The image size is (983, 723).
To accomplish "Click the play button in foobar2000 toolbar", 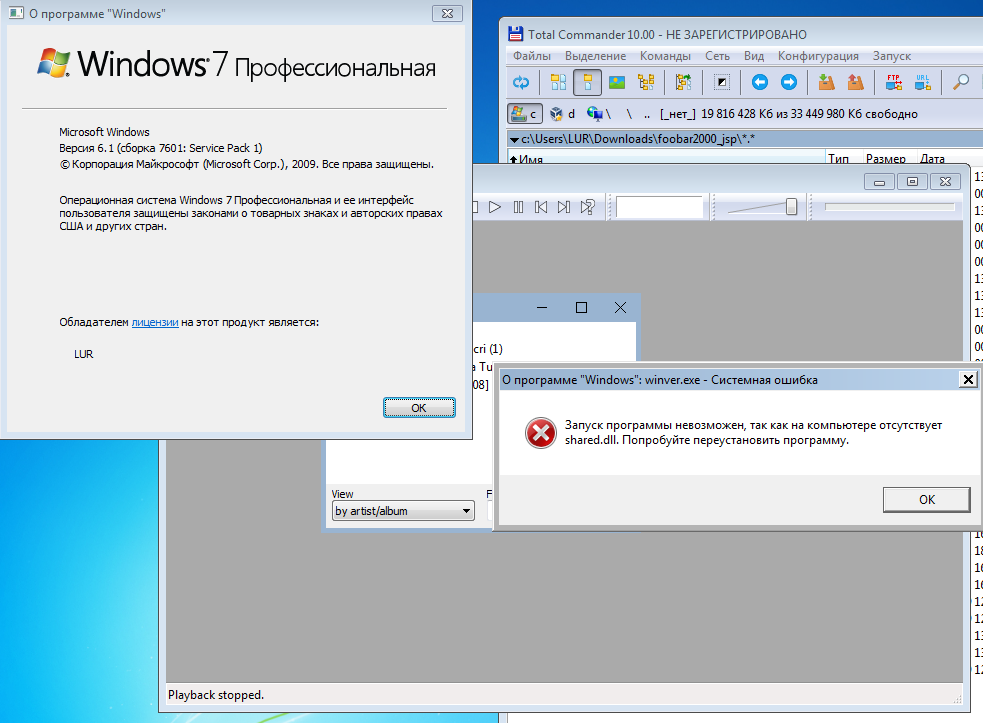I will click(495, 207).
